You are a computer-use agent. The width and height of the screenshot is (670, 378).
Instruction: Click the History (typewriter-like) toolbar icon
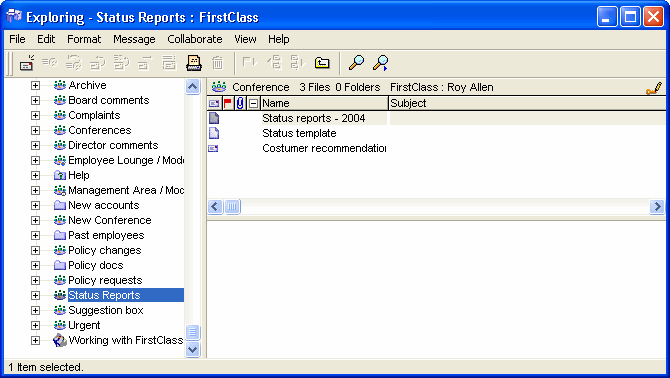[x=194, y=63]
